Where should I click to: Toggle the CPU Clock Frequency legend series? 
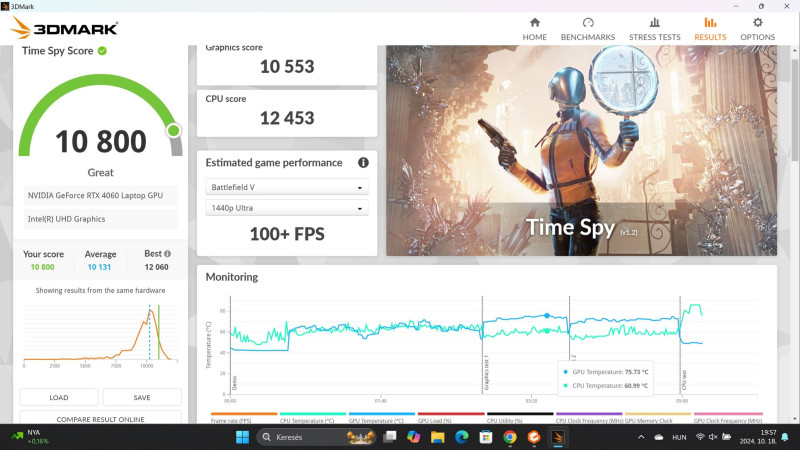coord(589,418)
